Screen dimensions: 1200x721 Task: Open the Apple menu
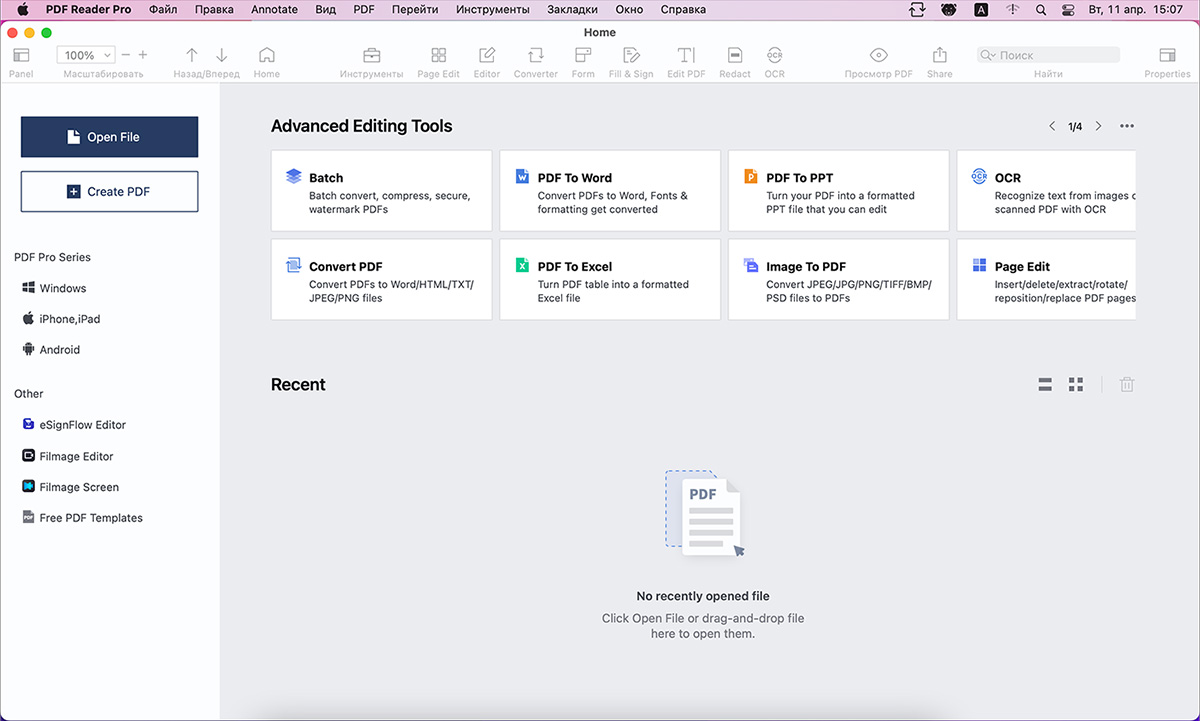pyautogui.click(x=22, y=9)
